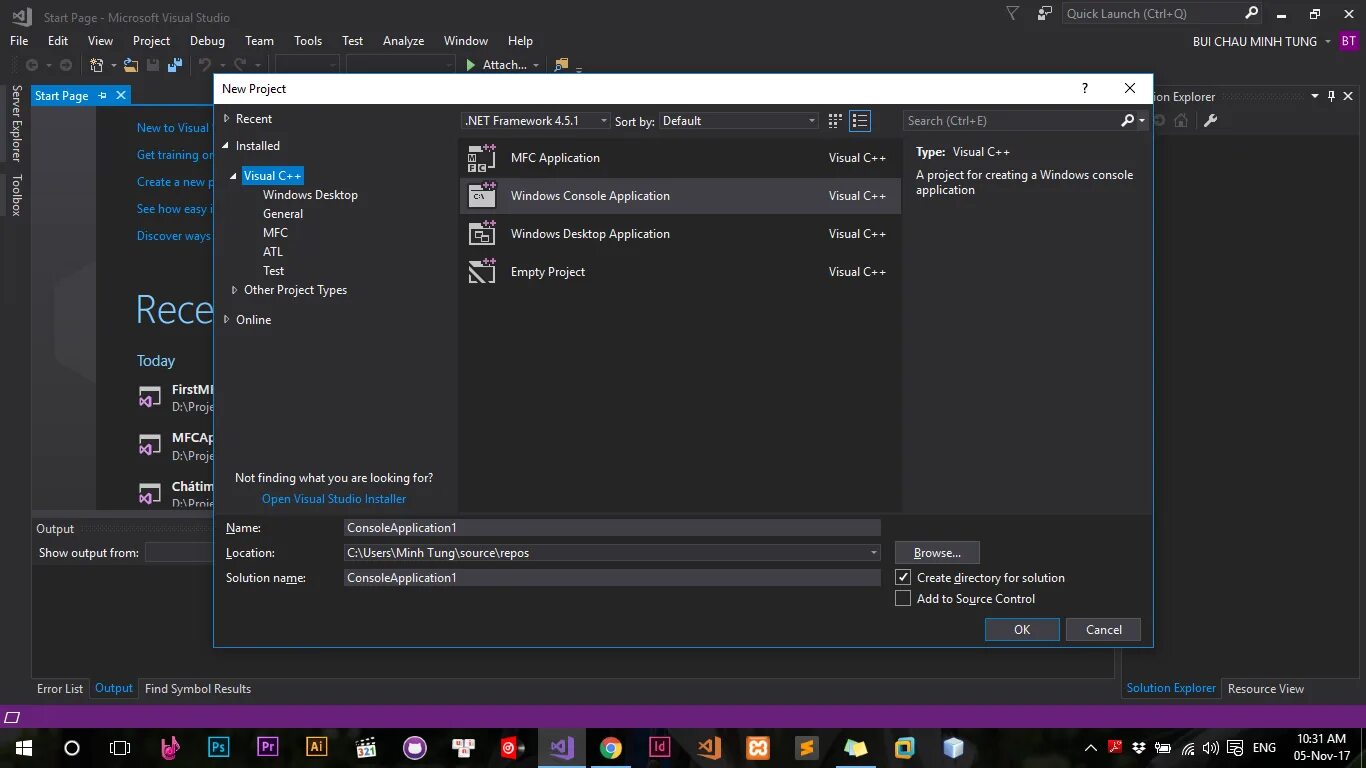Switch templates to medium icons list view
This screenshot has width=1366, height=768.
(860, 121)
